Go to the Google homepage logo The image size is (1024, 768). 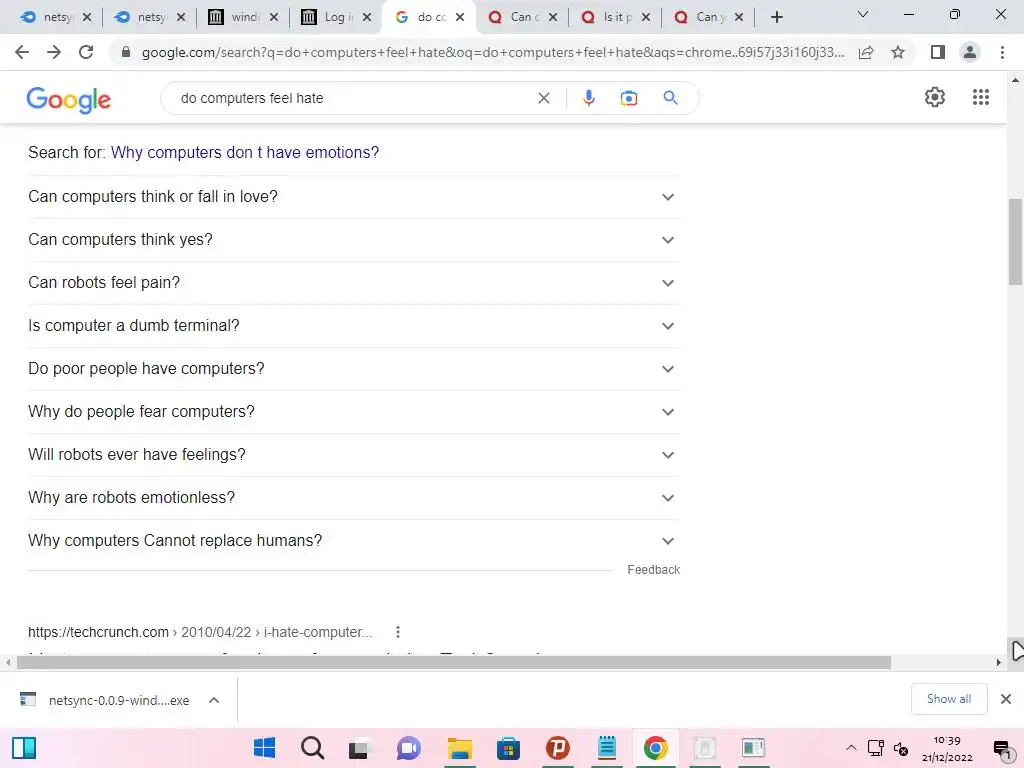point(69,100)
